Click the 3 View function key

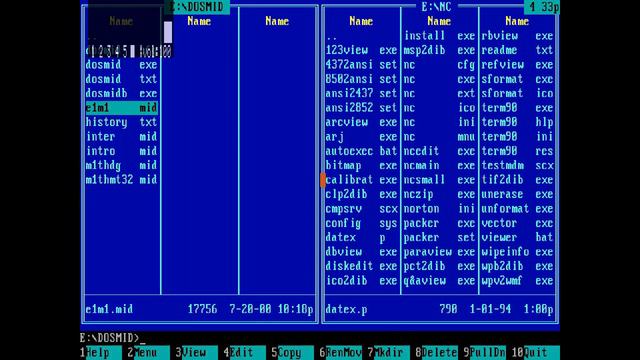pos(196,352)
